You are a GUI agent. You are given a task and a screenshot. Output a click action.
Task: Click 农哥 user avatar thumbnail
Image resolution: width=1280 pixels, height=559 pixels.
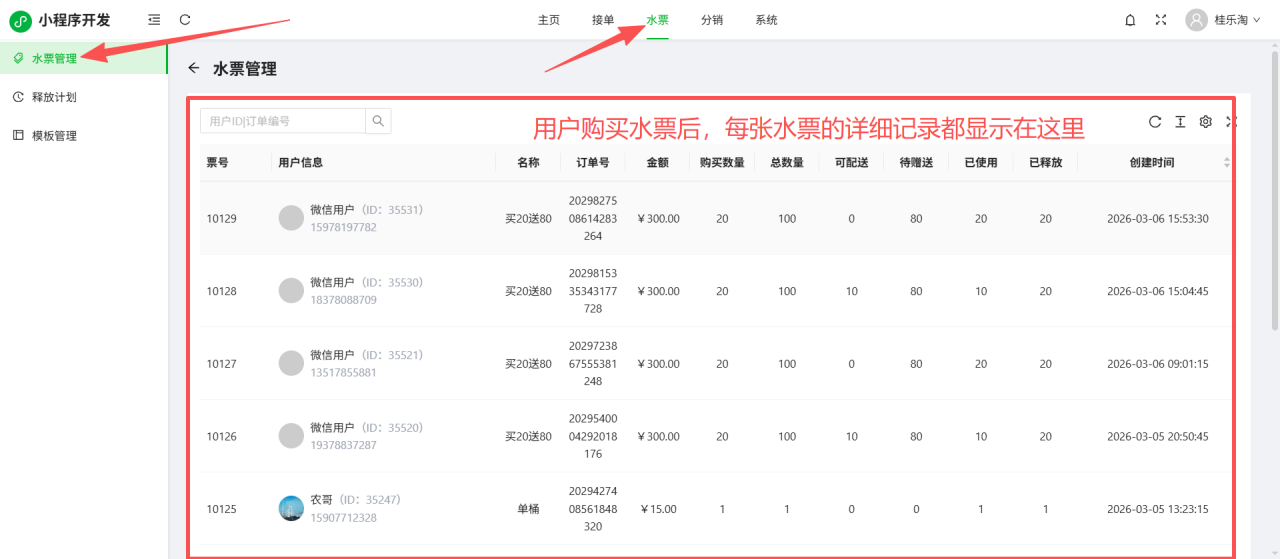[291, 508]
